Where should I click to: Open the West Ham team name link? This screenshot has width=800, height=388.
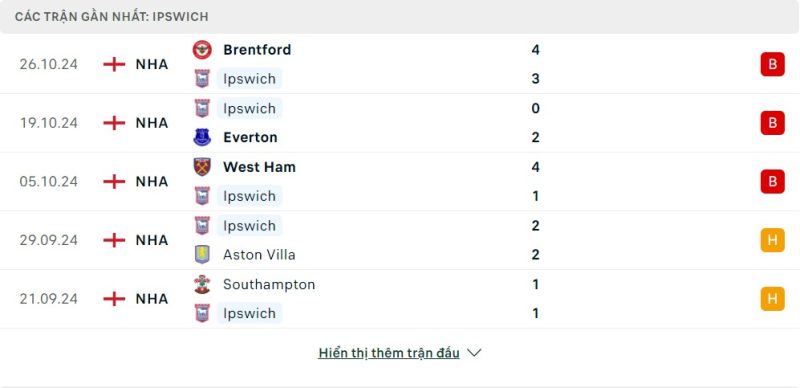(x=259, y=167)
